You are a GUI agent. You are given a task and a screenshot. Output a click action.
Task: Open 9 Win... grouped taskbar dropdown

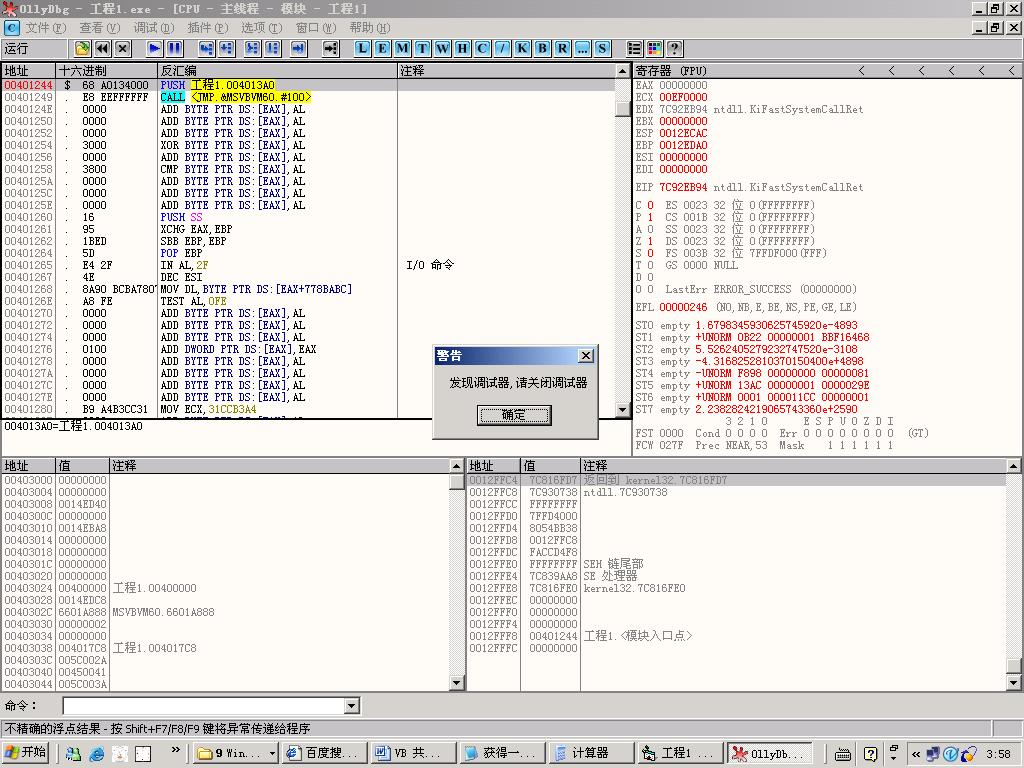pos(236,753)
